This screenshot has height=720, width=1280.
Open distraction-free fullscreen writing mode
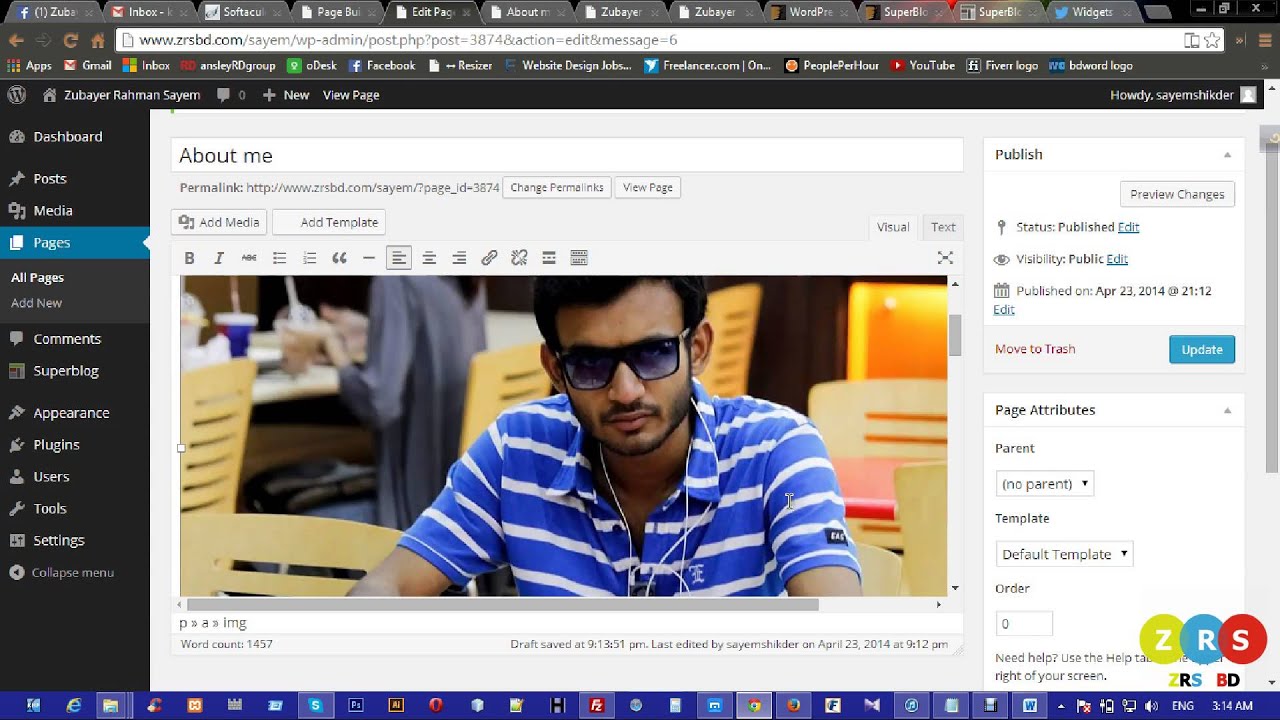[x=945, y=258]
